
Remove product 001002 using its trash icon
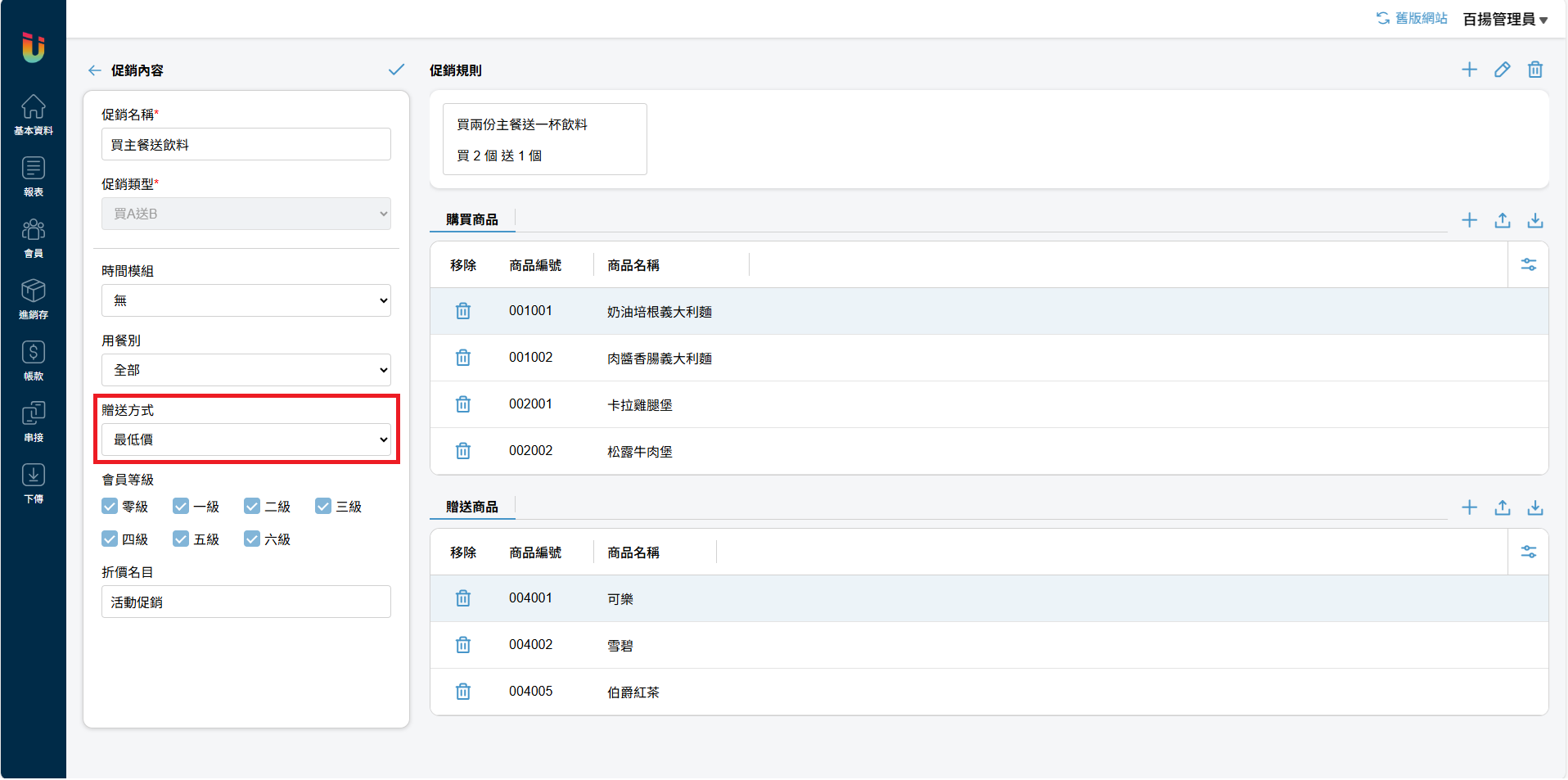pos(463,358)
